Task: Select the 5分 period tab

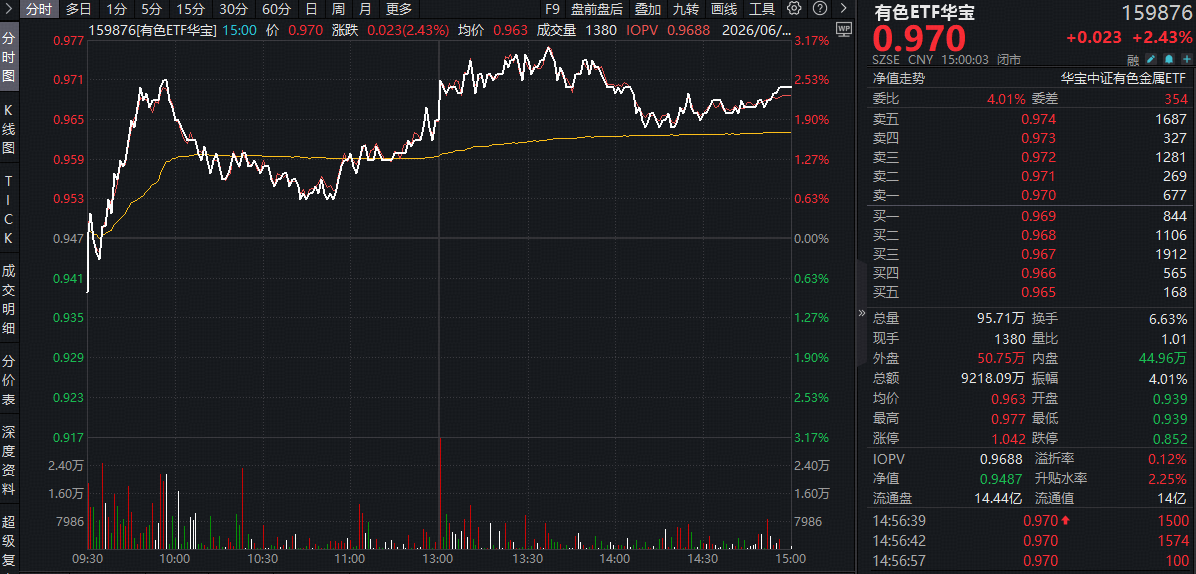Action: click(x=151, y=9)
